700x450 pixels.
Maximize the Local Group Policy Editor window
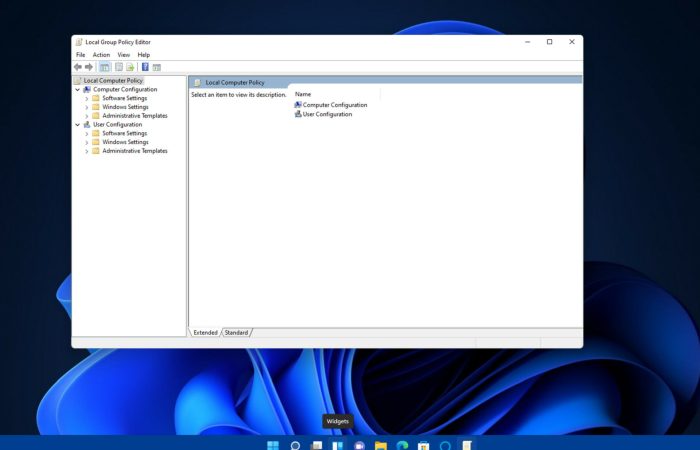(550, 42)
